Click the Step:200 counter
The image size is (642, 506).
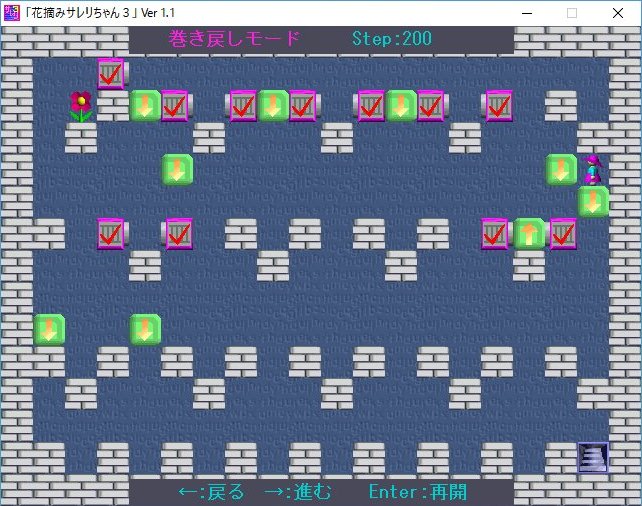coord(392,39)
